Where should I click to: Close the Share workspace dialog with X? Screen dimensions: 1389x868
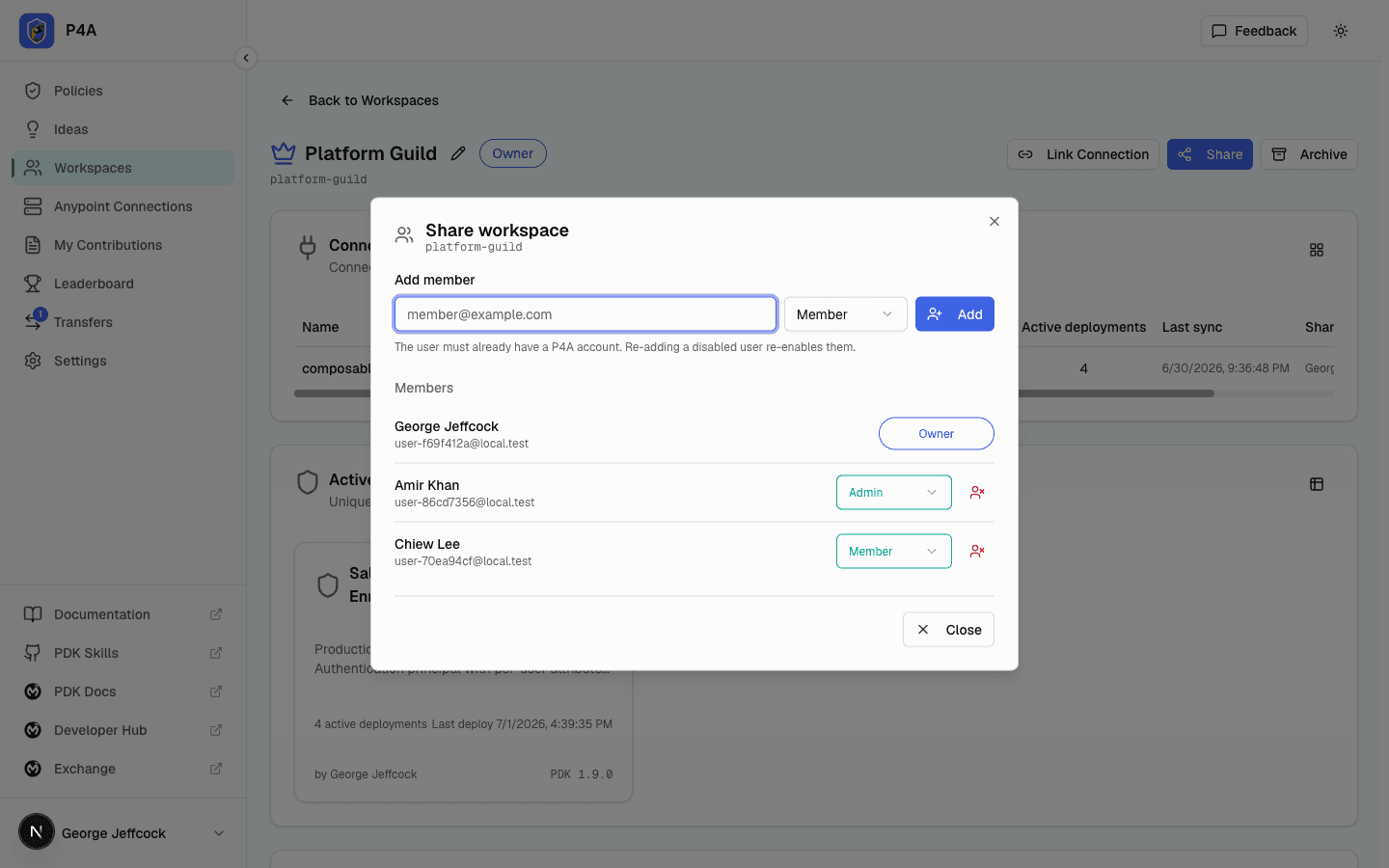994,222
